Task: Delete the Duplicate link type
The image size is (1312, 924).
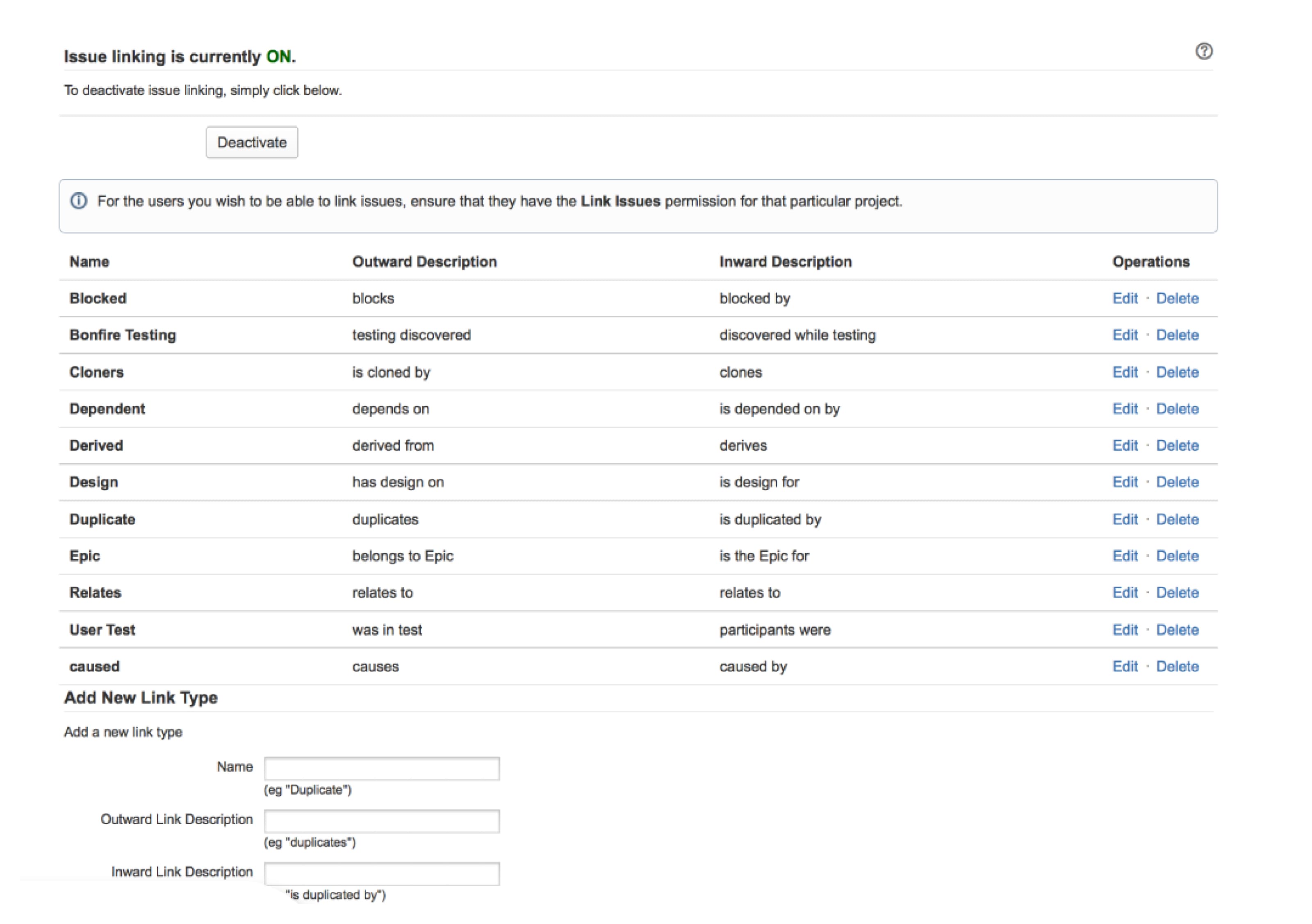Action: point(1177,519)
